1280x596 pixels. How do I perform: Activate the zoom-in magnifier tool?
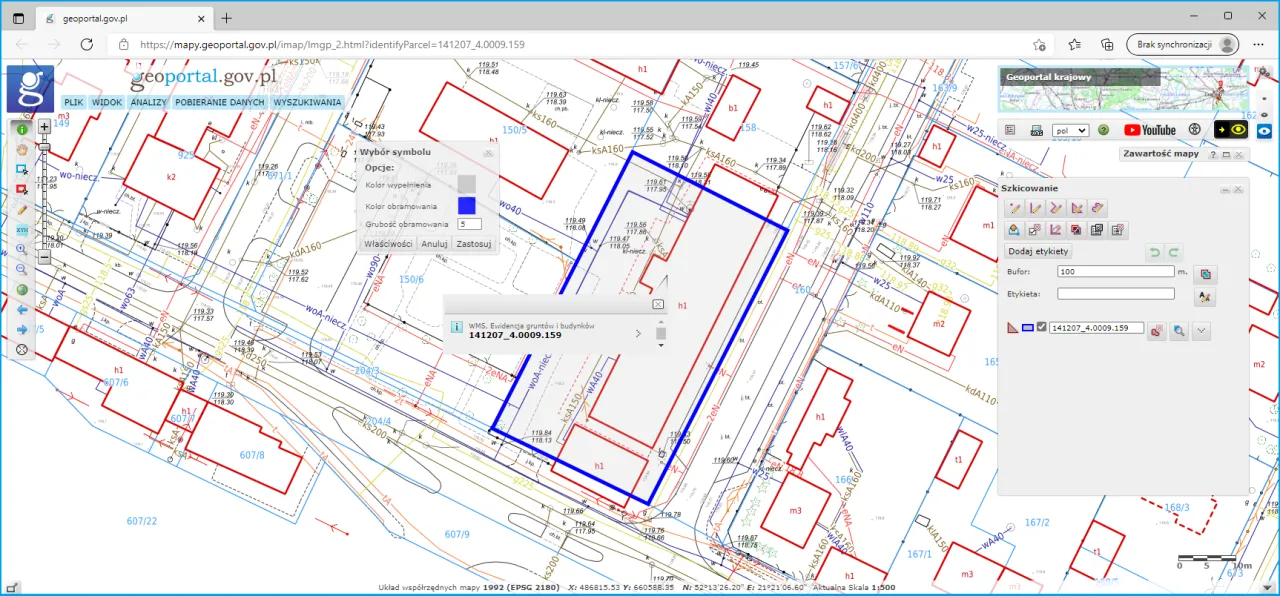[22, 249]
